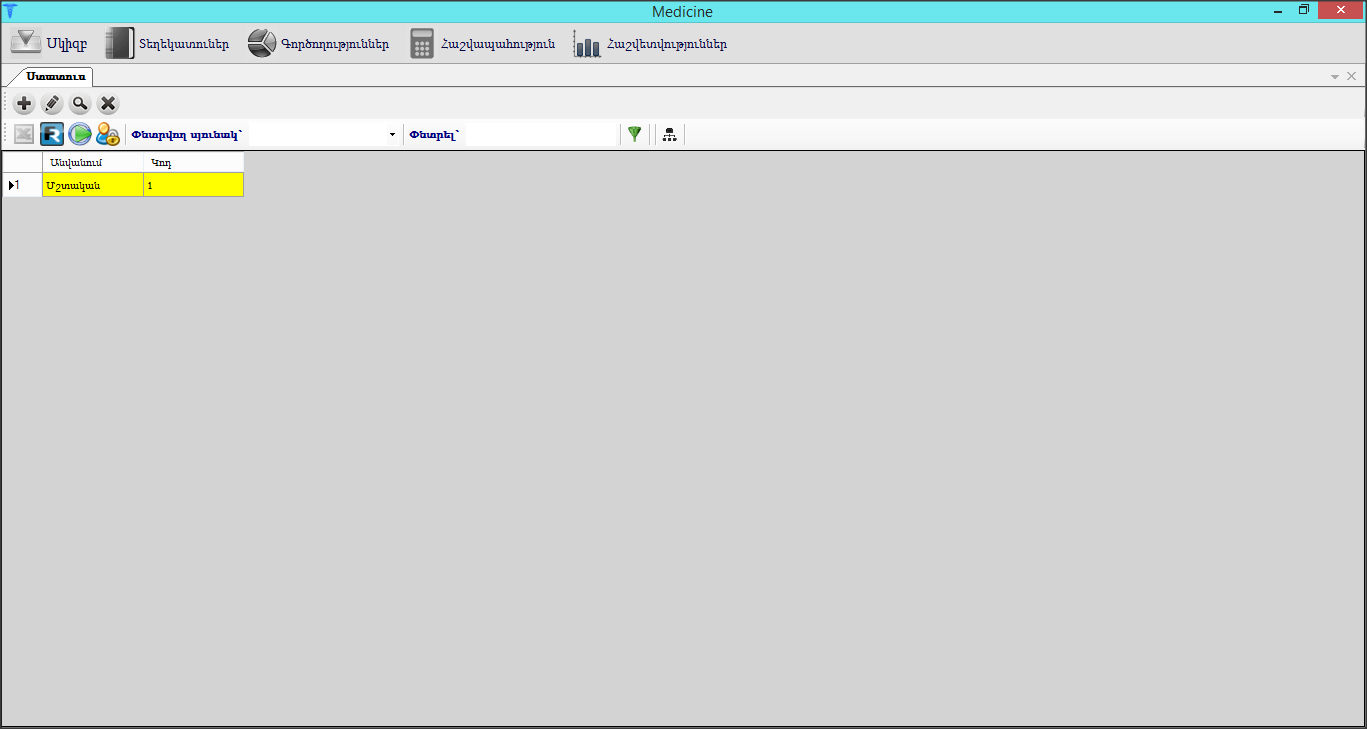Open the Սկիզբ menu
Image resolution: width=1367 pixels, height=729 pixels.
tap(49, 44)
